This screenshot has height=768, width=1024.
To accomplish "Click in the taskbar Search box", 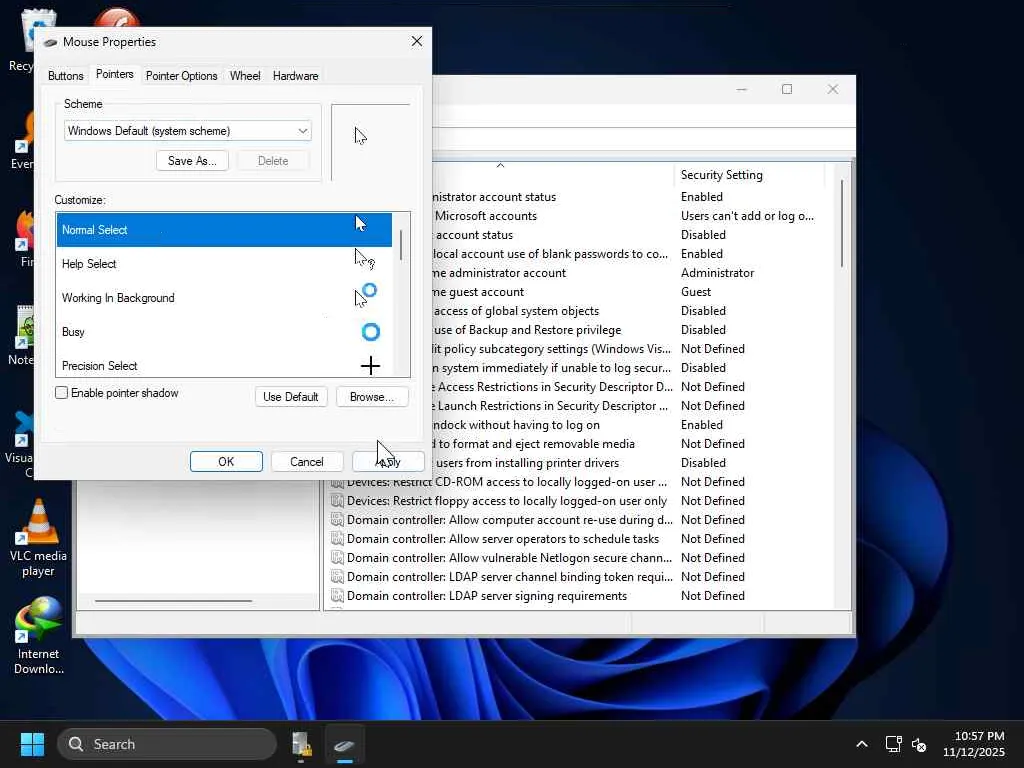I will point(166,744).
